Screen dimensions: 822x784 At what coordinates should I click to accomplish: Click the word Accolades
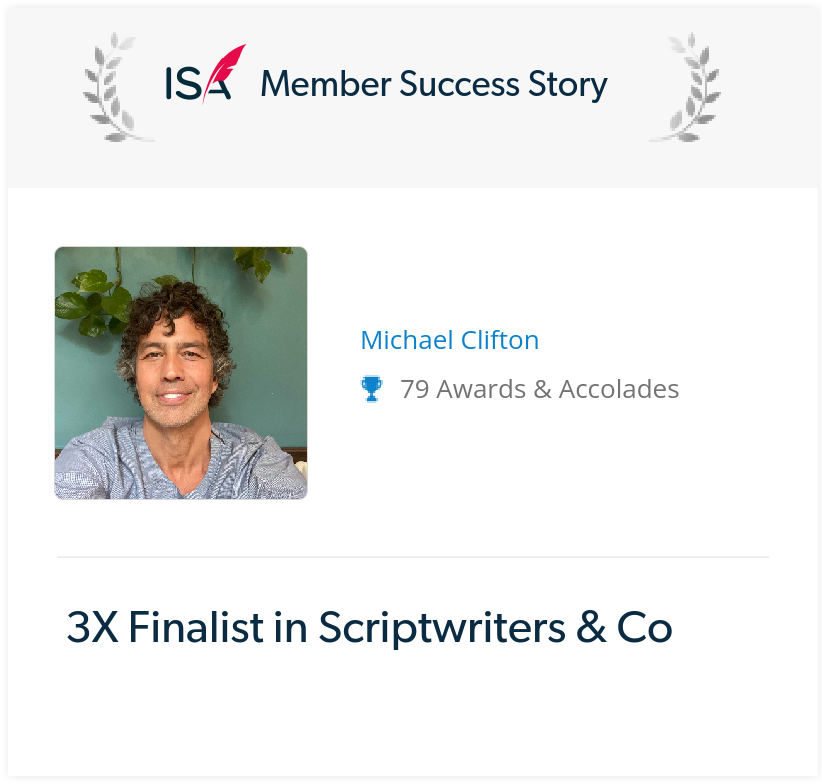pos(619,389)
